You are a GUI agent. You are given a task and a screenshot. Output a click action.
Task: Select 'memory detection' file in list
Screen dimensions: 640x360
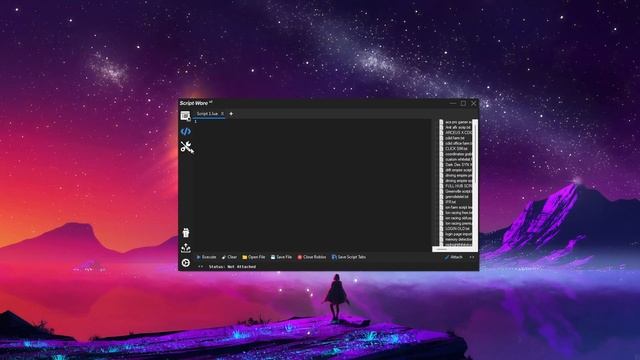[x=456, y=239]
